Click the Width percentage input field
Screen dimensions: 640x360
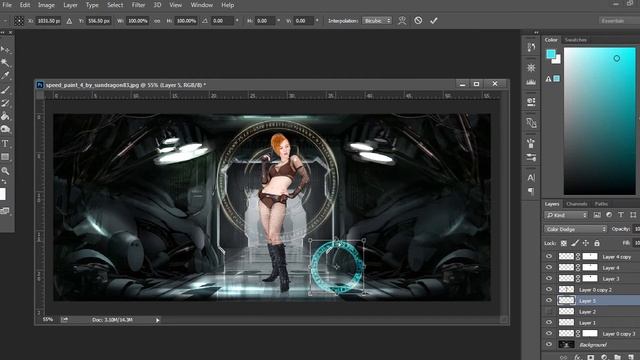137,21
